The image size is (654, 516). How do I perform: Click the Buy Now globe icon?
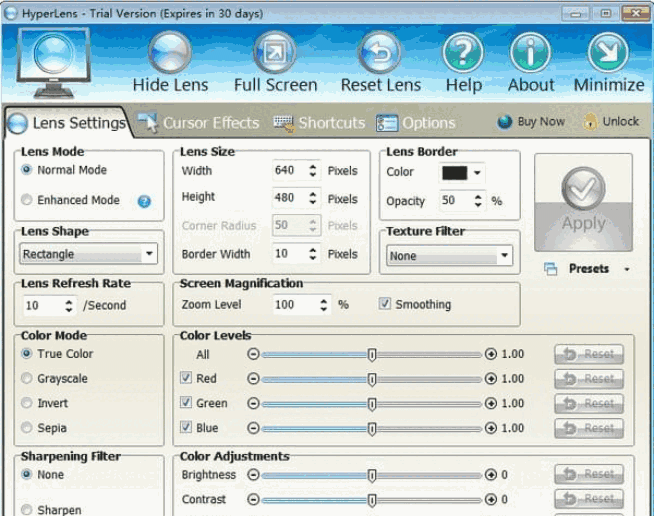pyautogui.click(x=505, y=122)
